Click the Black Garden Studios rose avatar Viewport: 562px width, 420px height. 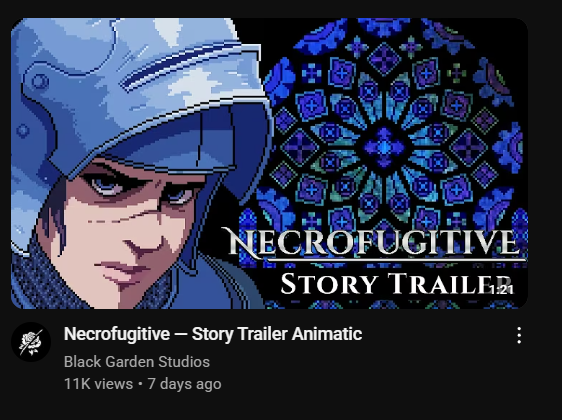(x=31, y=342)
